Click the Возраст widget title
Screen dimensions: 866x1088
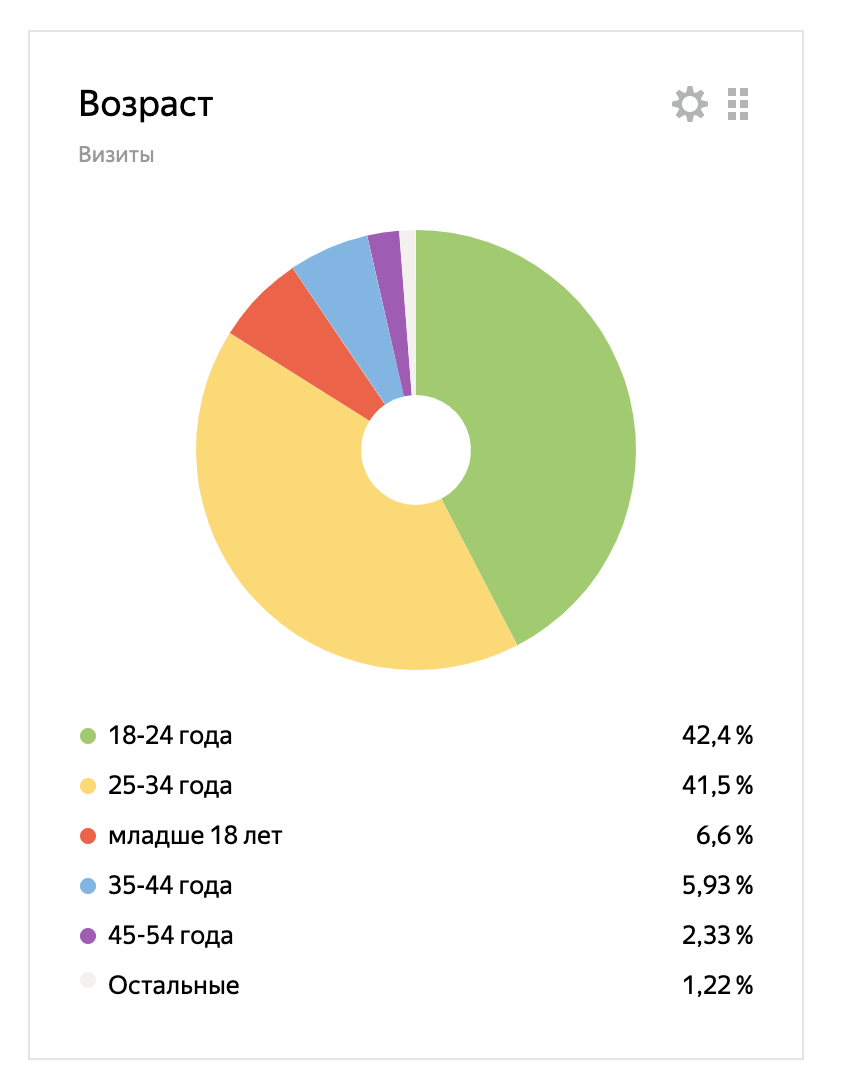[x=146, y=104]
